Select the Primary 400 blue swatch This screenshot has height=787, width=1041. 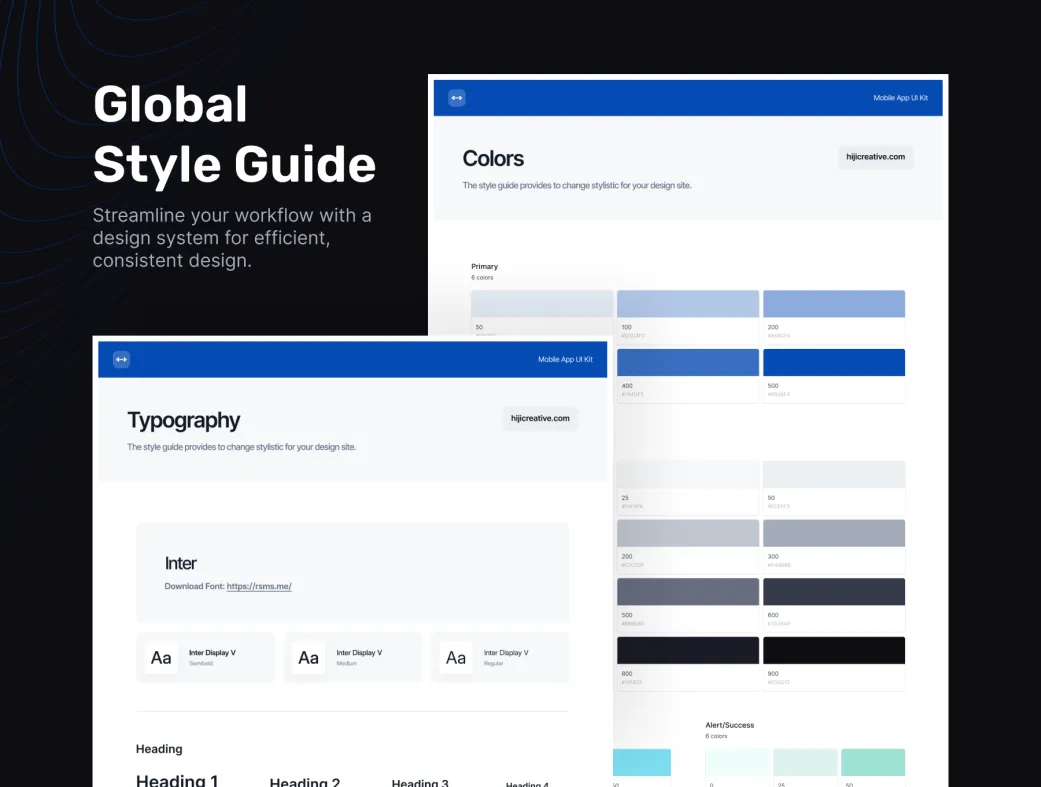tap(688, 363)
